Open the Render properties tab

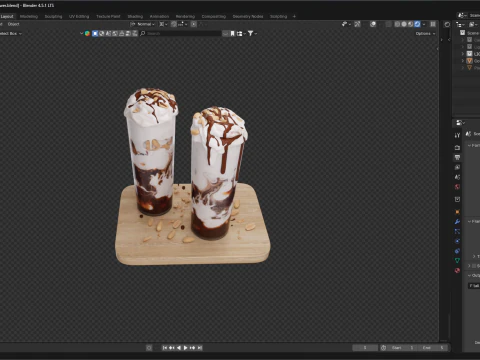point(457,147)
